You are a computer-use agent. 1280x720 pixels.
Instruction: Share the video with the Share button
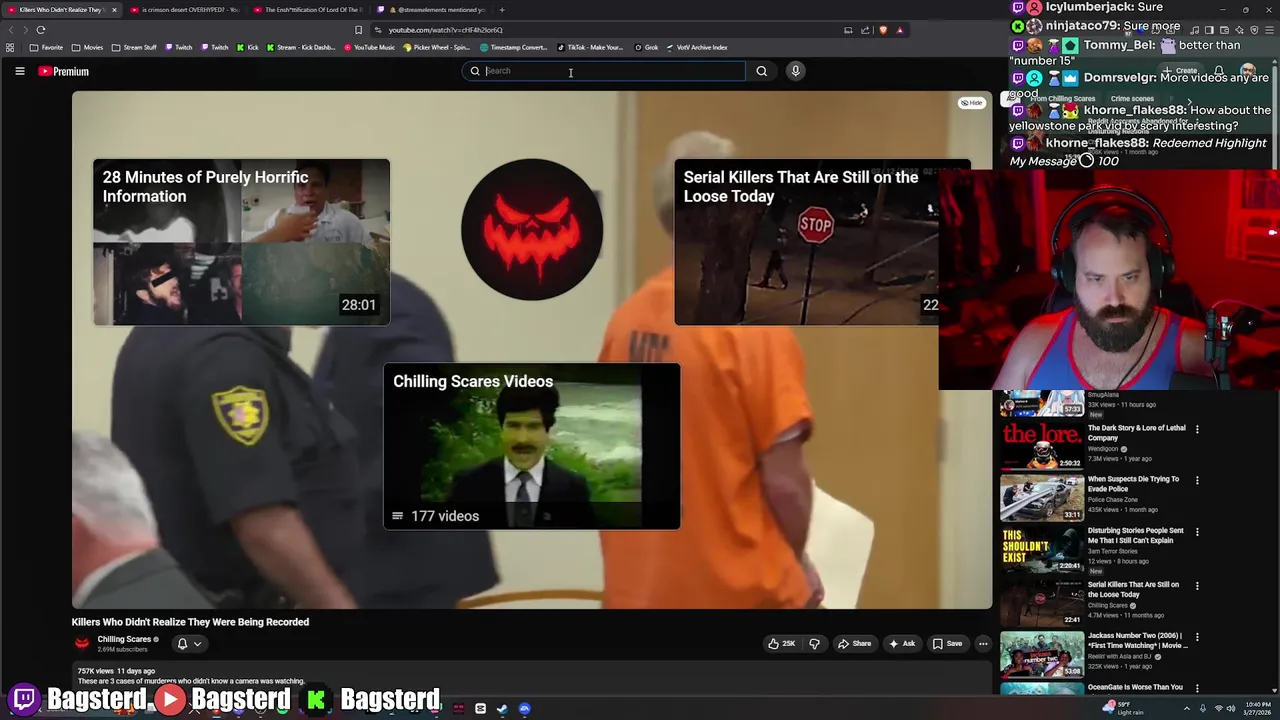point(854,644)
